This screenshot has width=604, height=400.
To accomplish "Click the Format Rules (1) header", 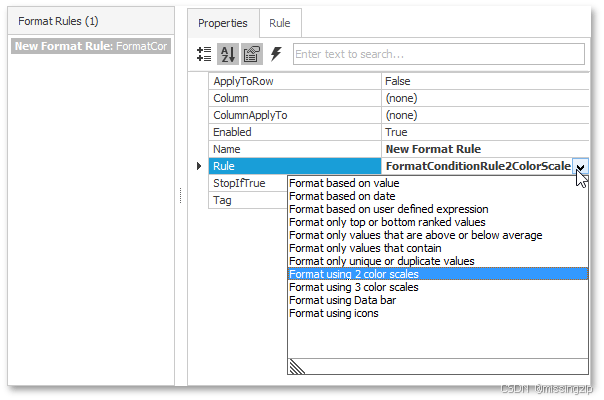I will [x=91, y=21].
